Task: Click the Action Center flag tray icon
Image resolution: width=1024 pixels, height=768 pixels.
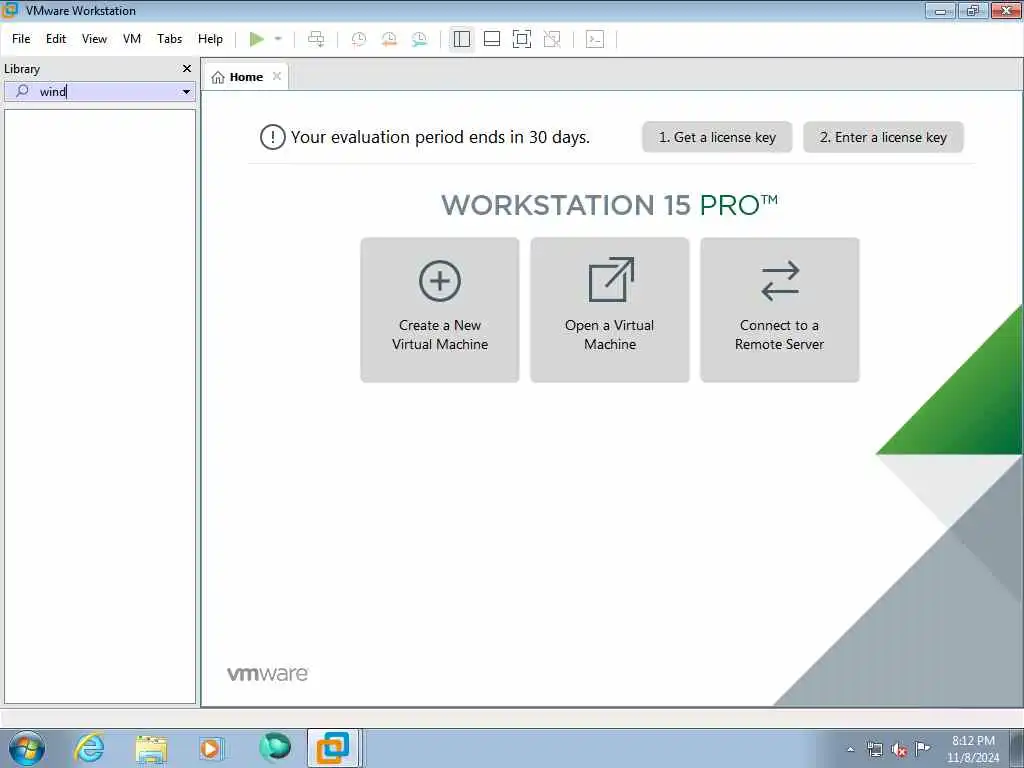Action: click(922, 748)
